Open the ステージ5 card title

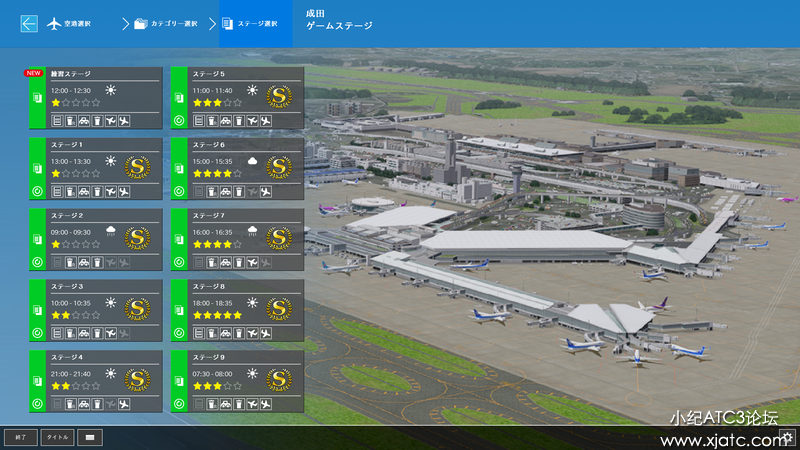(x=209, y=73)
